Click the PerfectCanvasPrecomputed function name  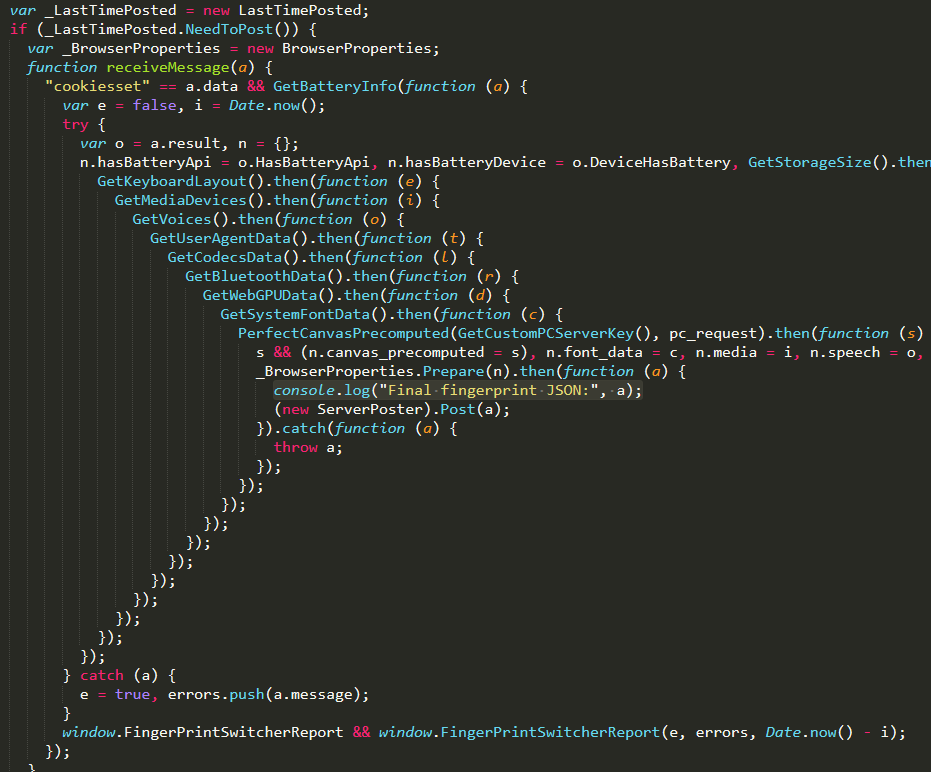pyautogui.click(x=342, y=333)
